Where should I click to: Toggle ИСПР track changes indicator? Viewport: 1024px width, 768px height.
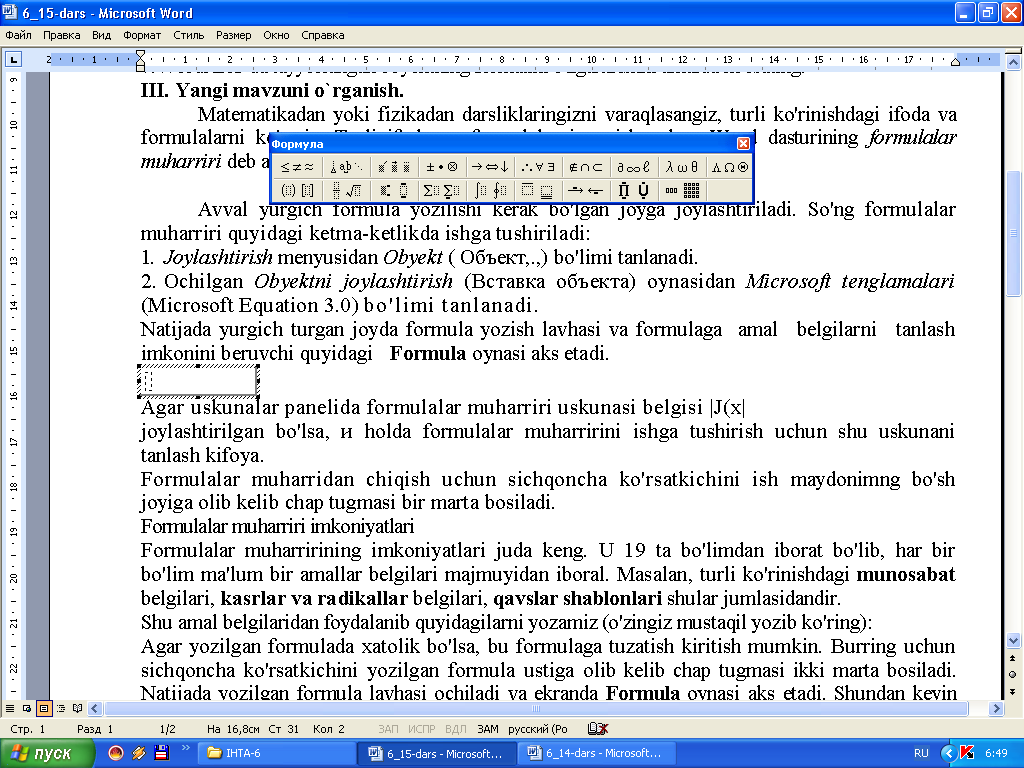[422, 729]
